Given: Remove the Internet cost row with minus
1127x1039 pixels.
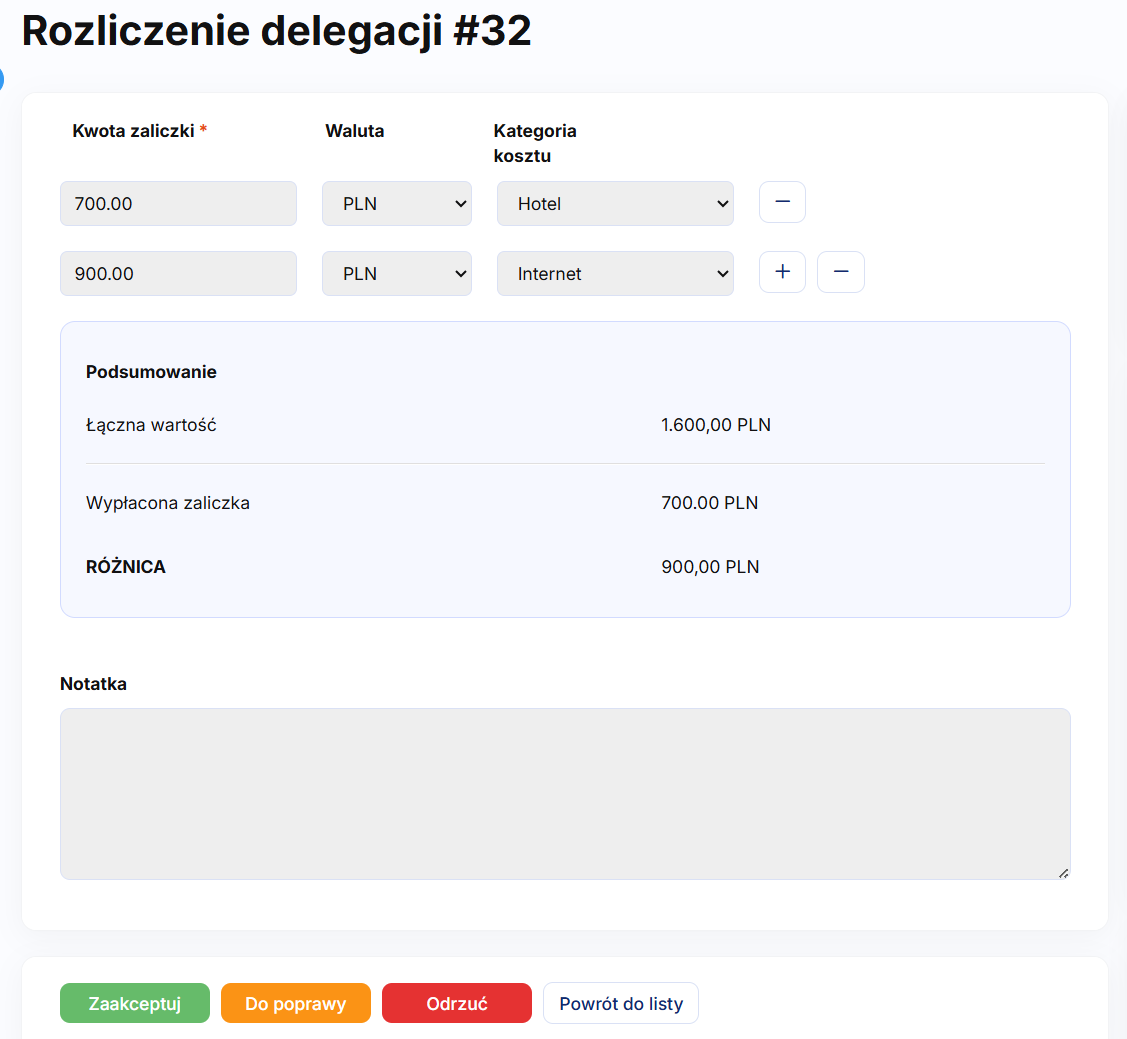Looking at the screenshot, I should pos(840,272).
